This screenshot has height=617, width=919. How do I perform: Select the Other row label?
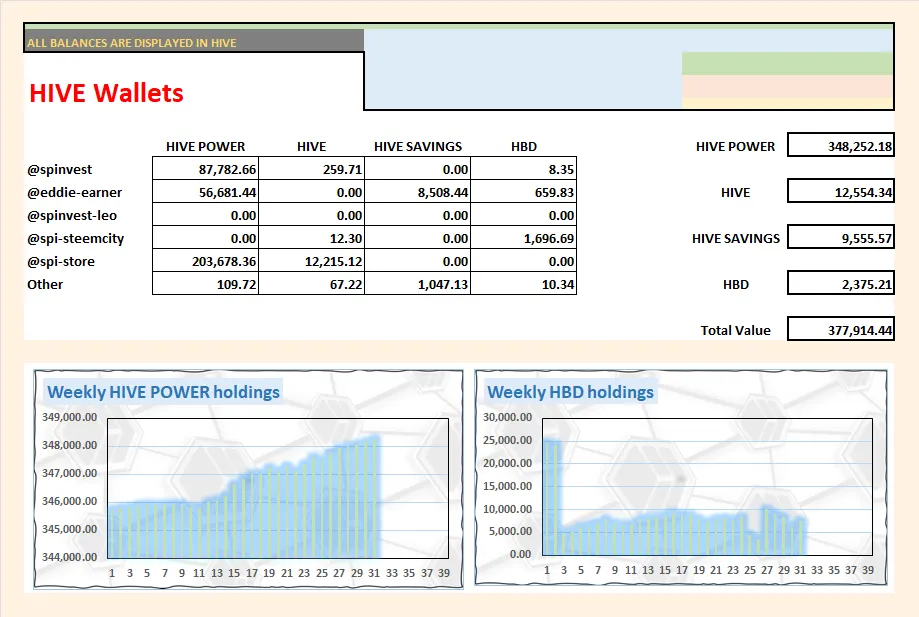tap(45, 285)
